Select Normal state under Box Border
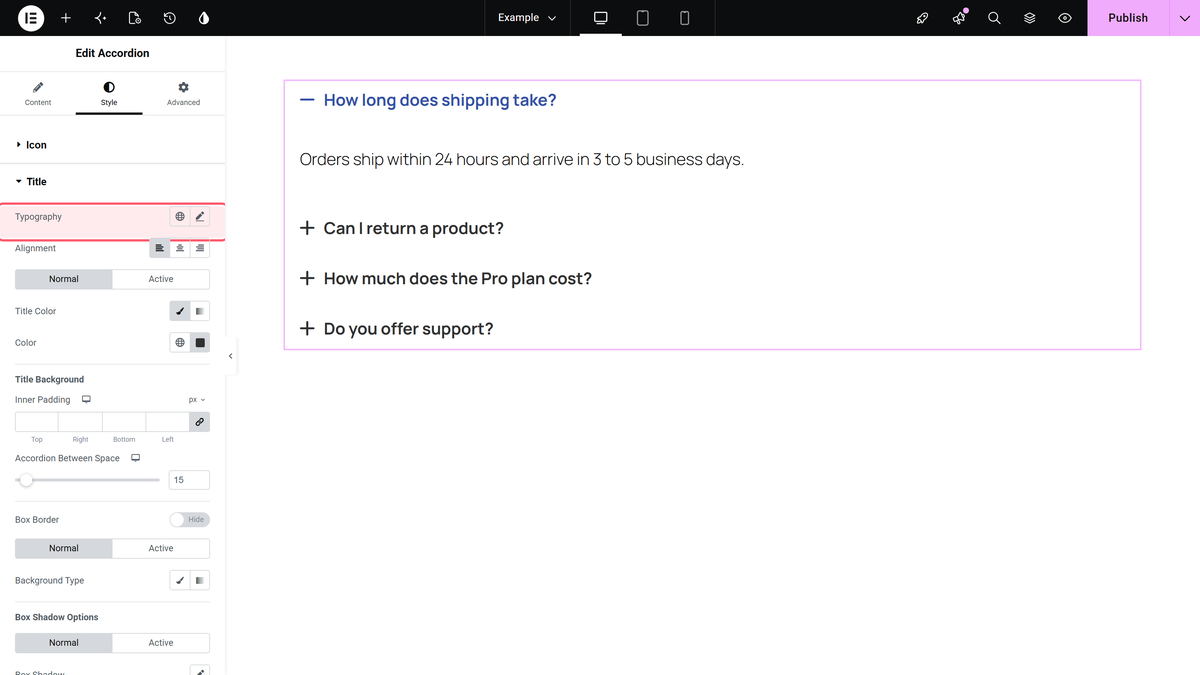This screenshot has height=675, width=1200. pyautogui.click(x=64, y=548)
